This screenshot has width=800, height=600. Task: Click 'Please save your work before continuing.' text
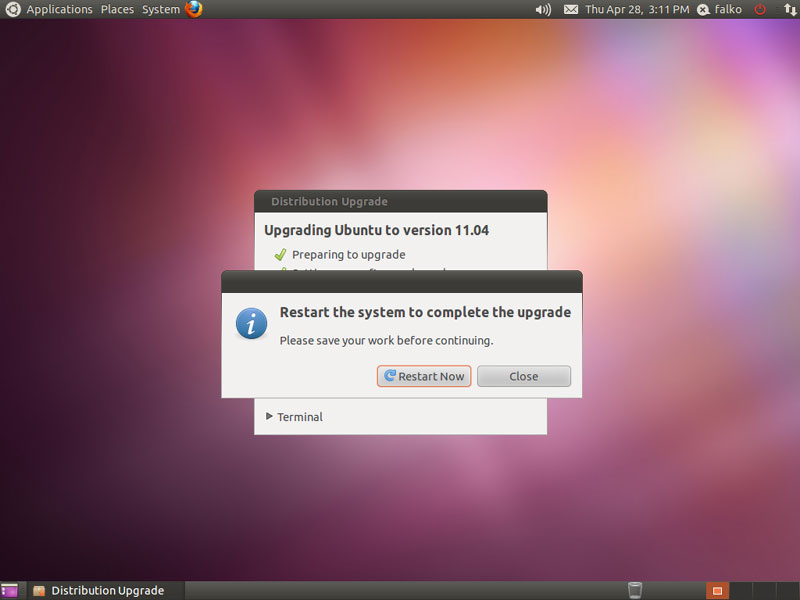(x=386, y=340)
